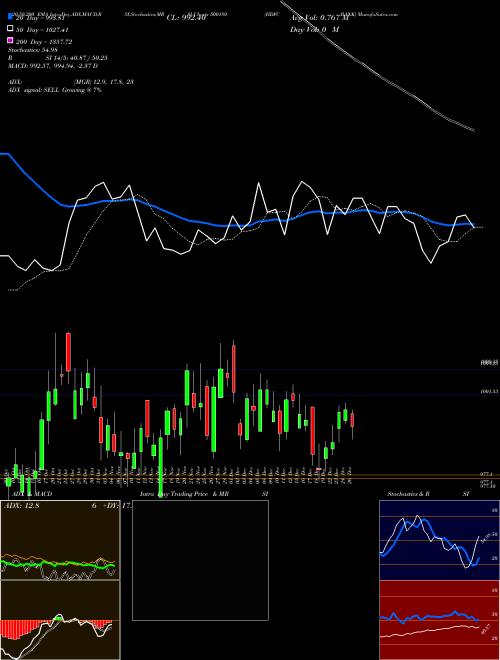Click the 'CL: 992.40' closing price text
This screenshot has height=660, width=500.
[x=186, y=18]
